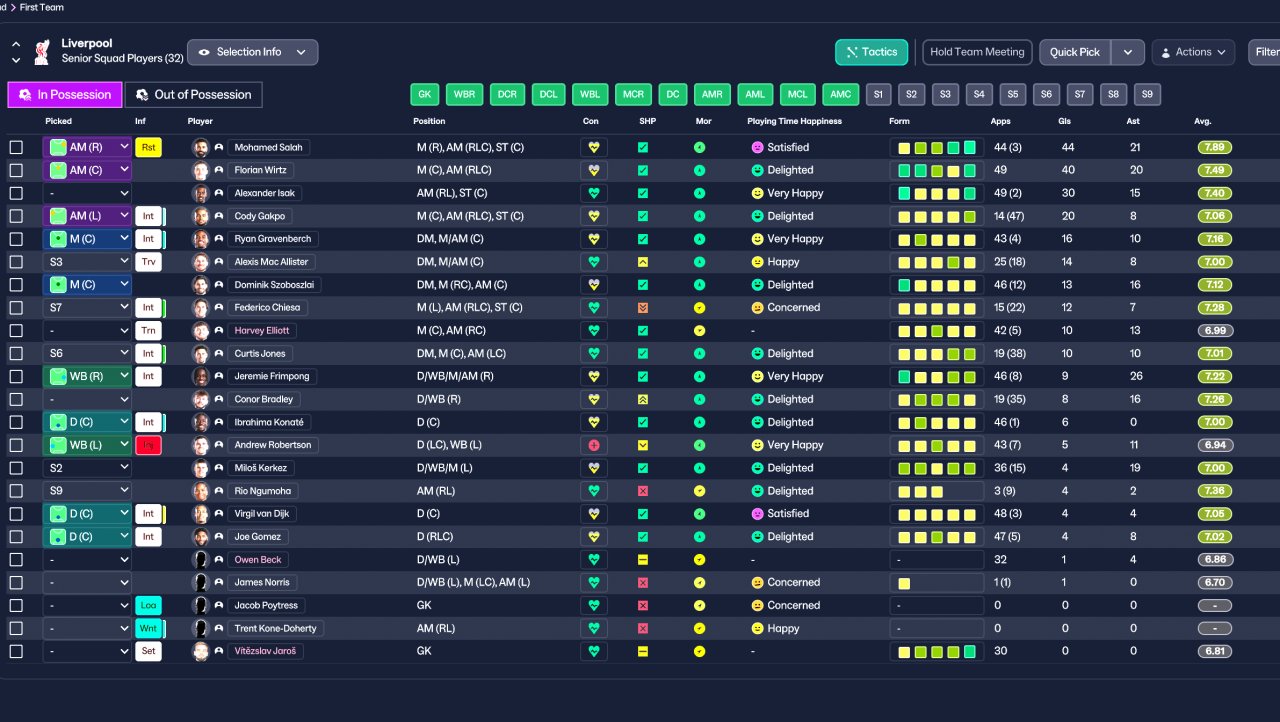The width and height of the screenshot is (1280, 722).
Task: Tick the checkbox for Florian Wirtz
Action: [x=16, y=170]
